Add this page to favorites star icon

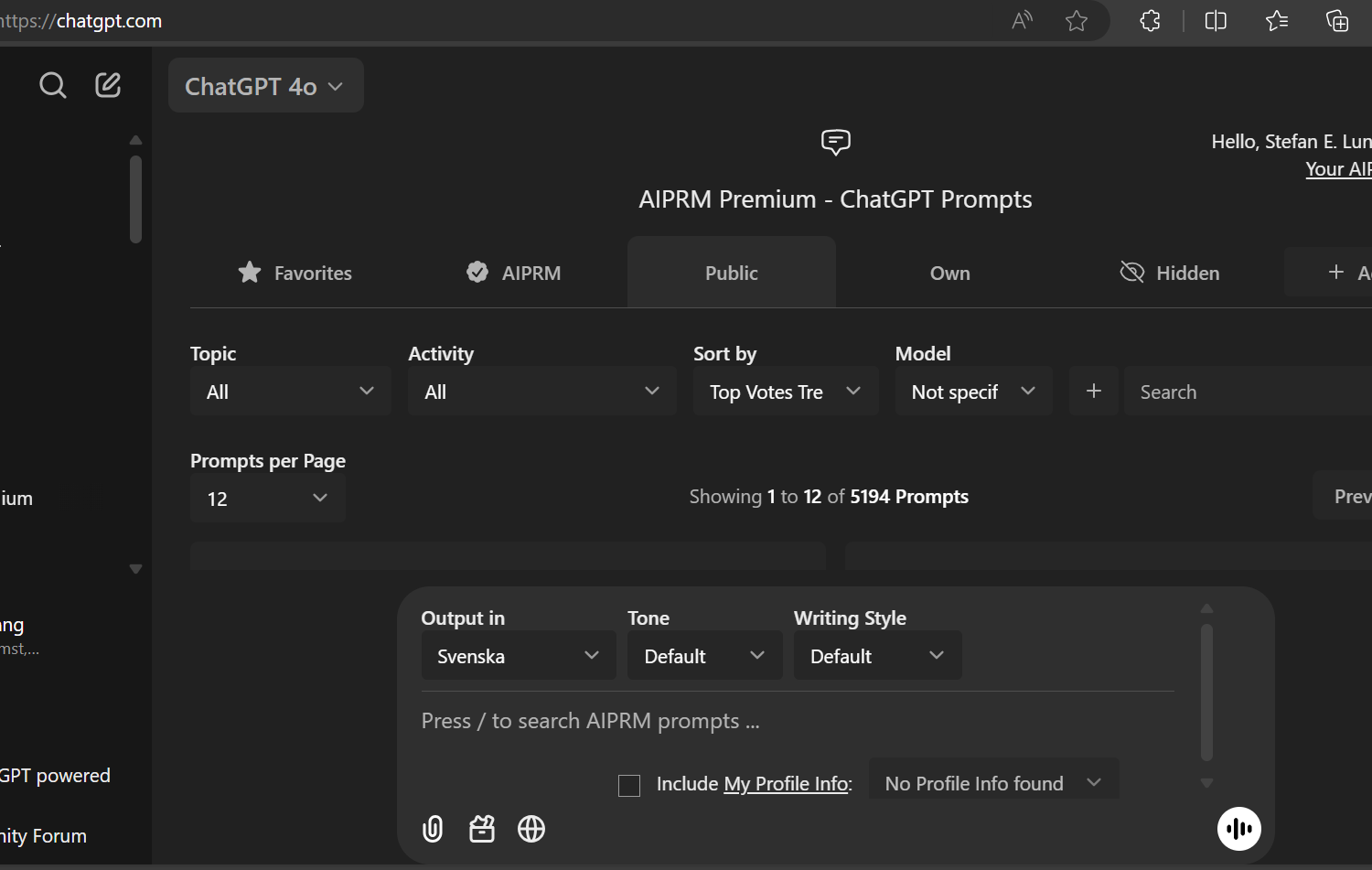(1077, 20)
